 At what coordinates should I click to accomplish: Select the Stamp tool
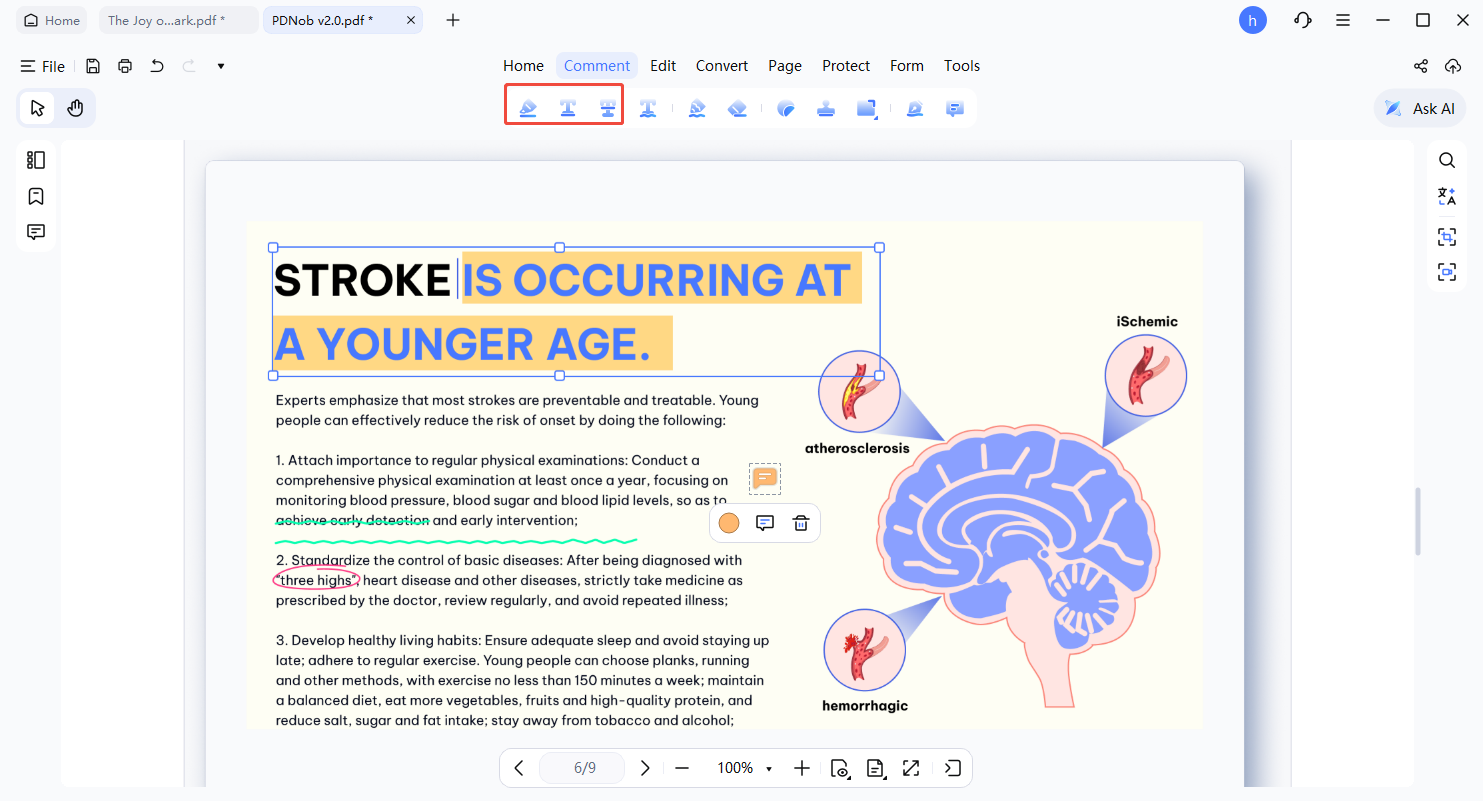click(x=825, y=107)
